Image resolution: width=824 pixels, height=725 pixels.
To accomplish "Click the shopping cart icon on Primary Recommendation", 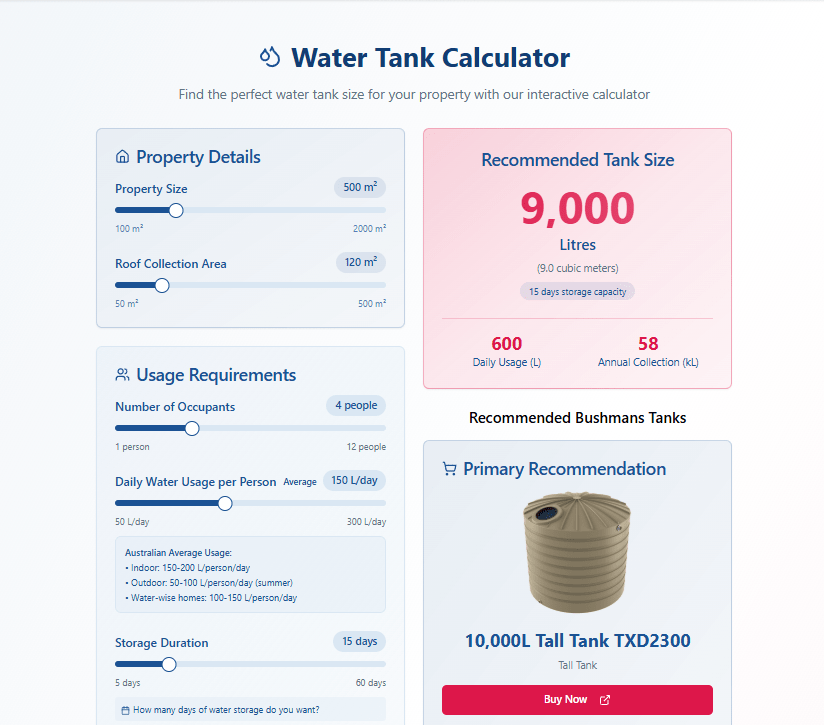I will pos(448,468).
